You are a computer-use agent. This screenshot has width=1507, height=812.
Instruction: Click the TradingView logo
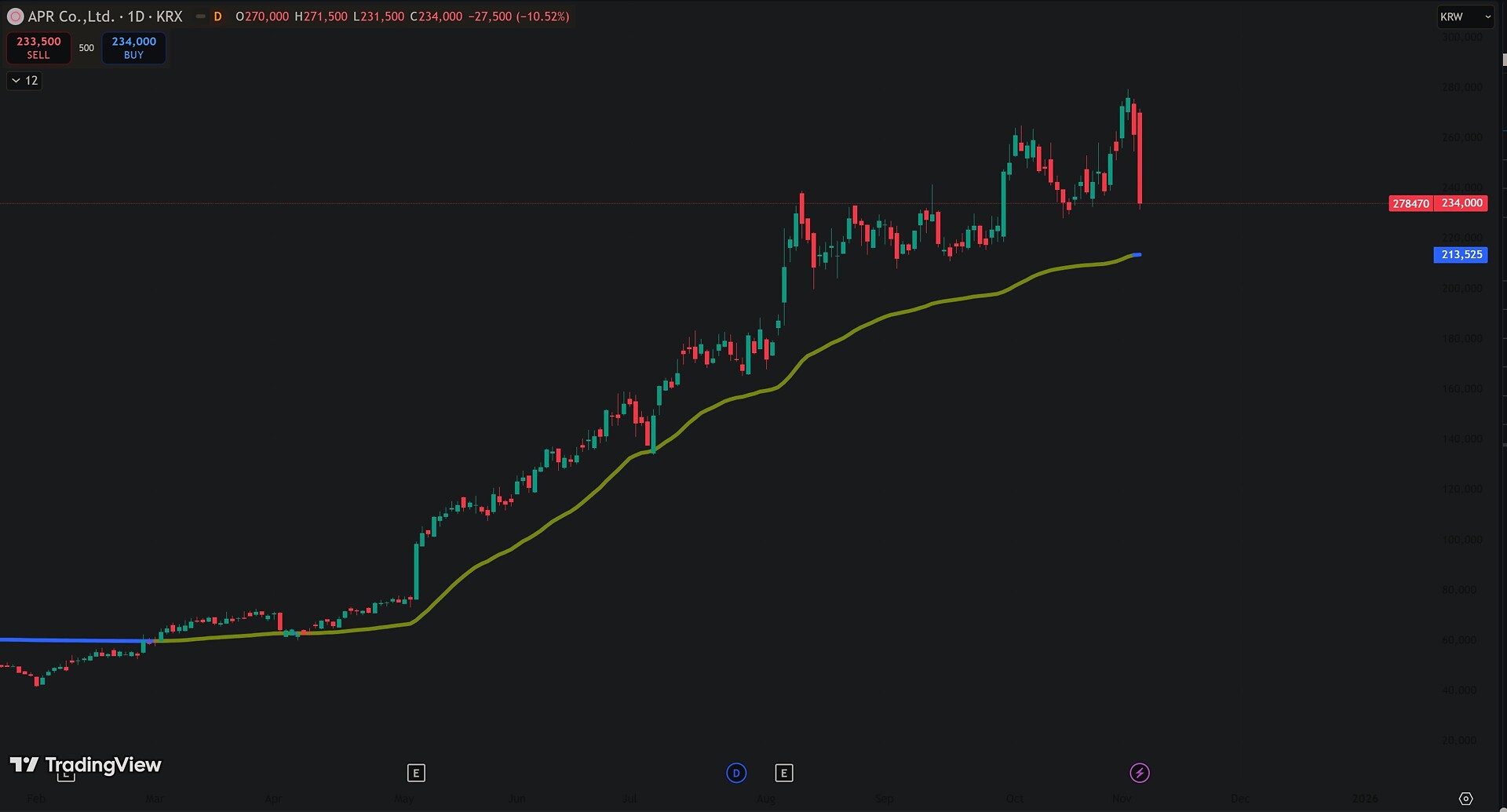coord(86,765)
